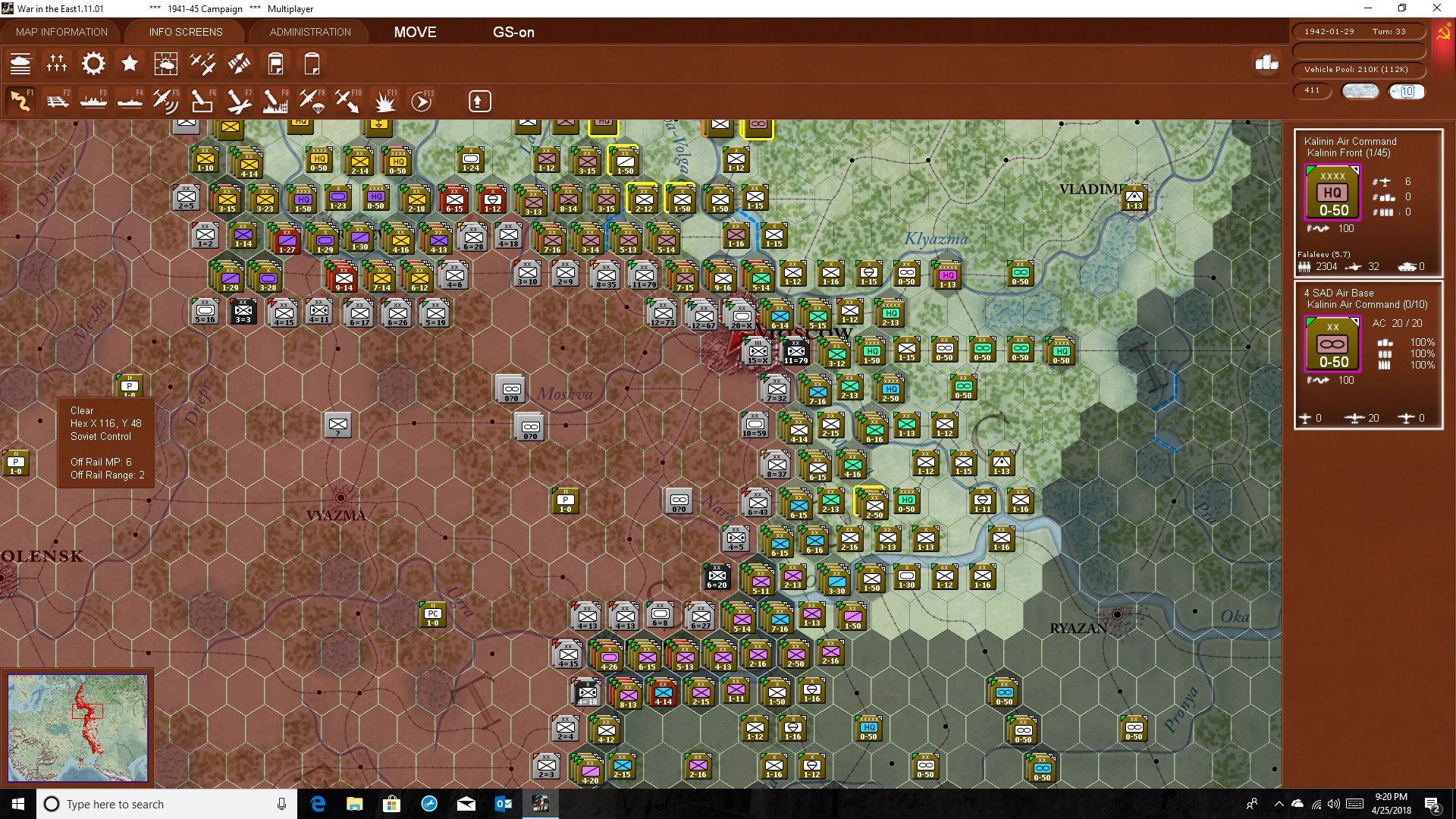Select bomb airfield mode F7 icon
Screen dimensions: 1456x819
pos(238,101)
